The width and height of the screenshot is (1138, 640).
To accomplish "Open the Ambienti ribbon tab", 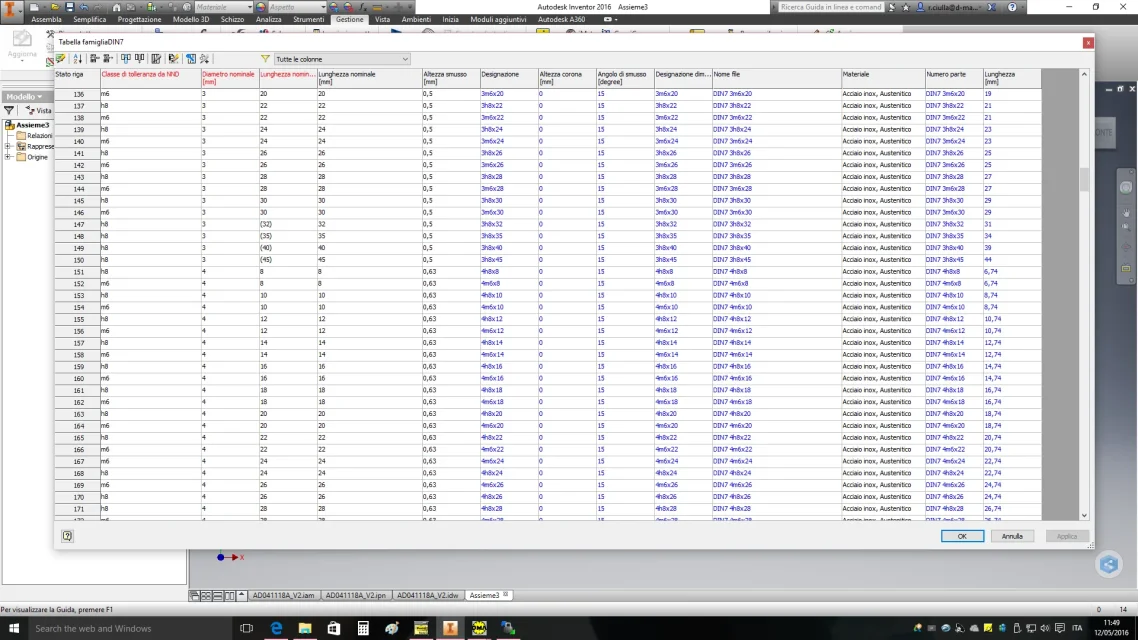I will (x=416, y=20).
